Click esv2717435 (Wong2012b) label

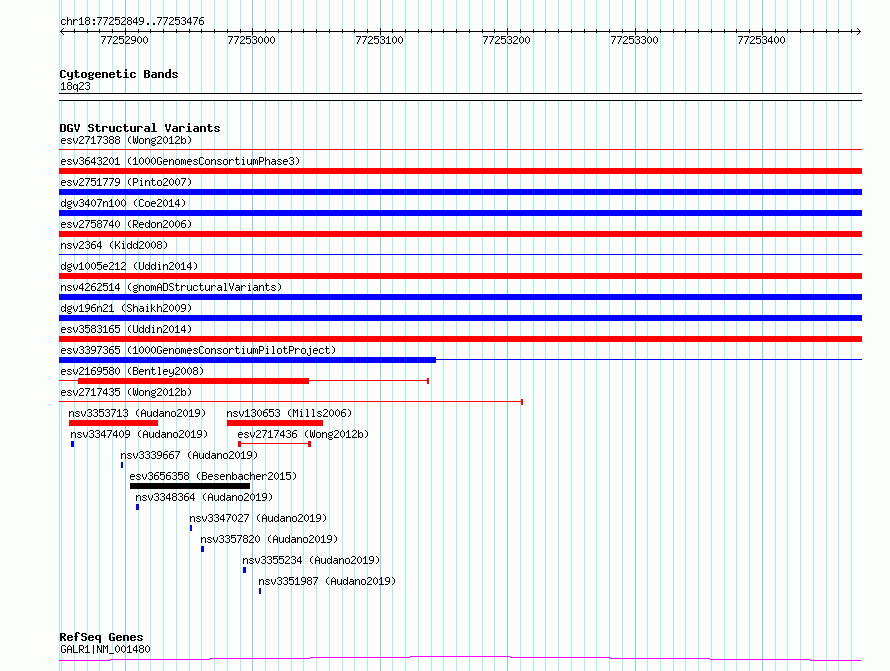126,392
